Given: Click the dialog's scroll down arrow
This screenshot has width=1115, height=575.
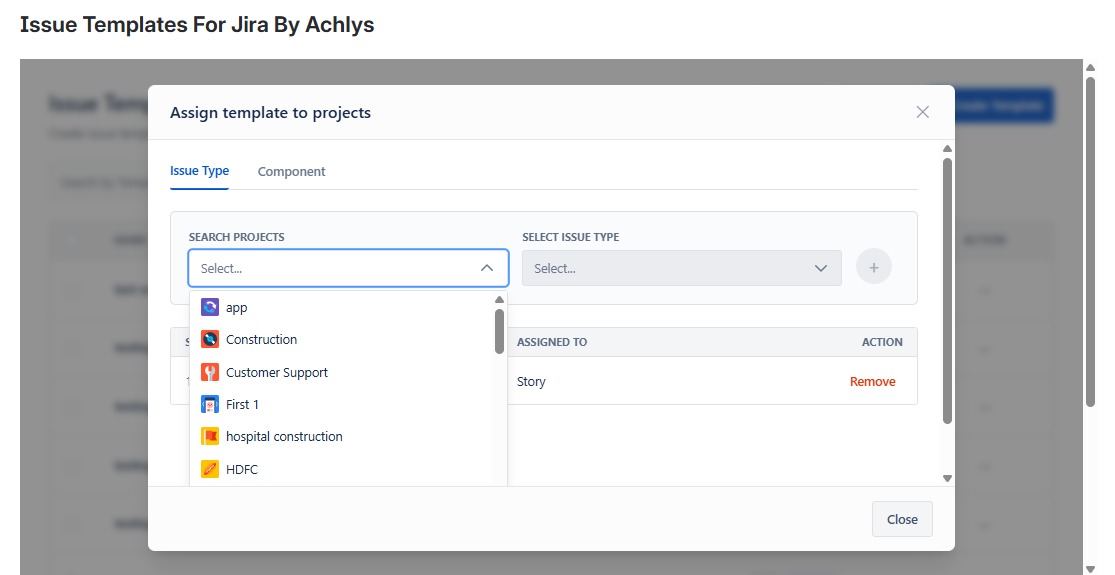Looking at the screenshot, I should 947,478.
